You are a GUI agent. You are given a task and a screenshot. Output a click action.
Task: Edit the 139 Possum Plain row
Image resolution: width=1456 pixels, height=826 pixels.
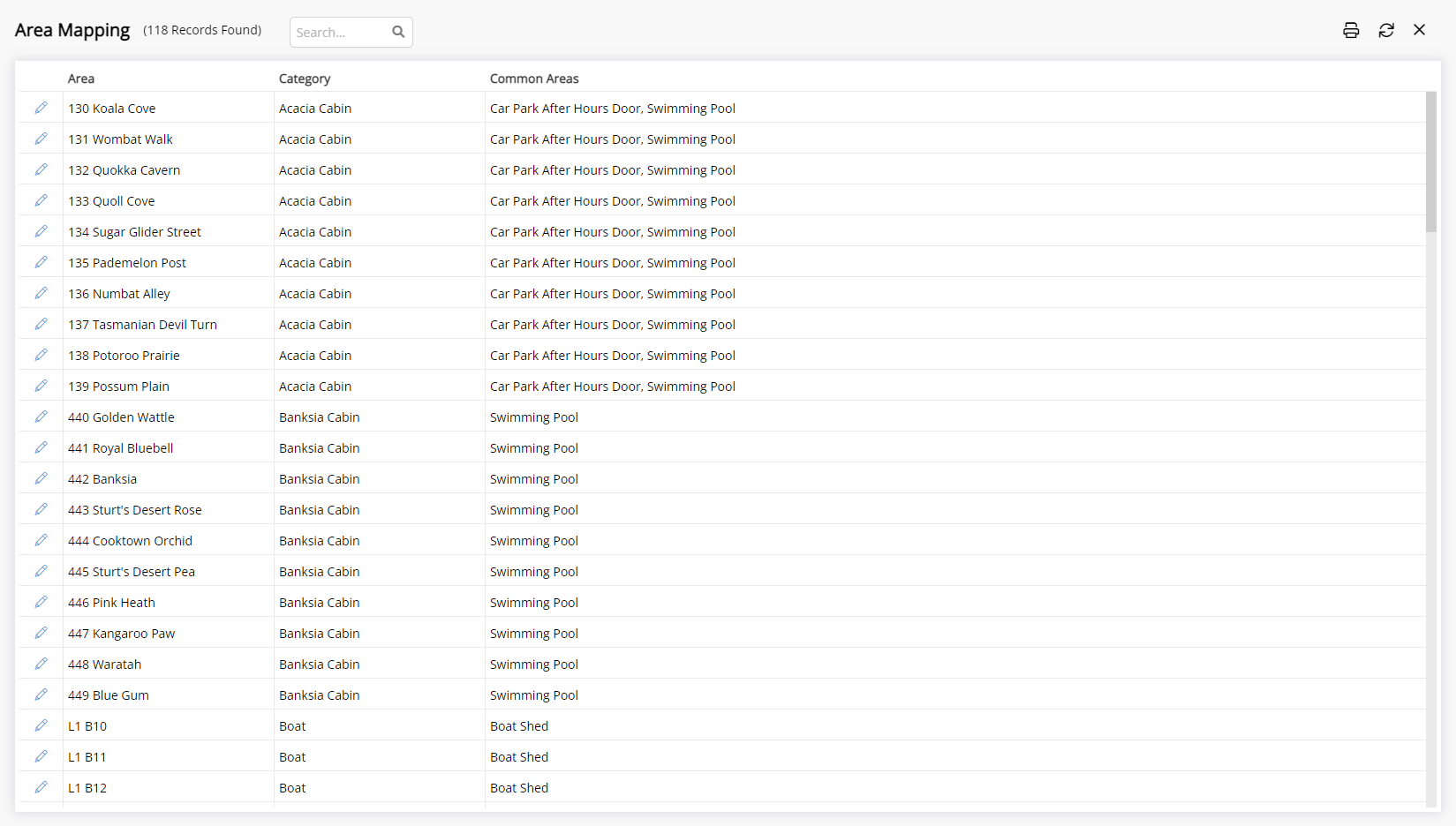click(41, 386)
